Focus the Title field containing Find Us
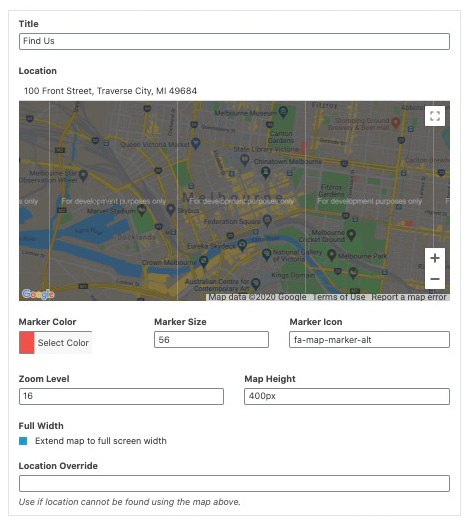Screen dimensions: 470x524 click(x=234, y=41)
